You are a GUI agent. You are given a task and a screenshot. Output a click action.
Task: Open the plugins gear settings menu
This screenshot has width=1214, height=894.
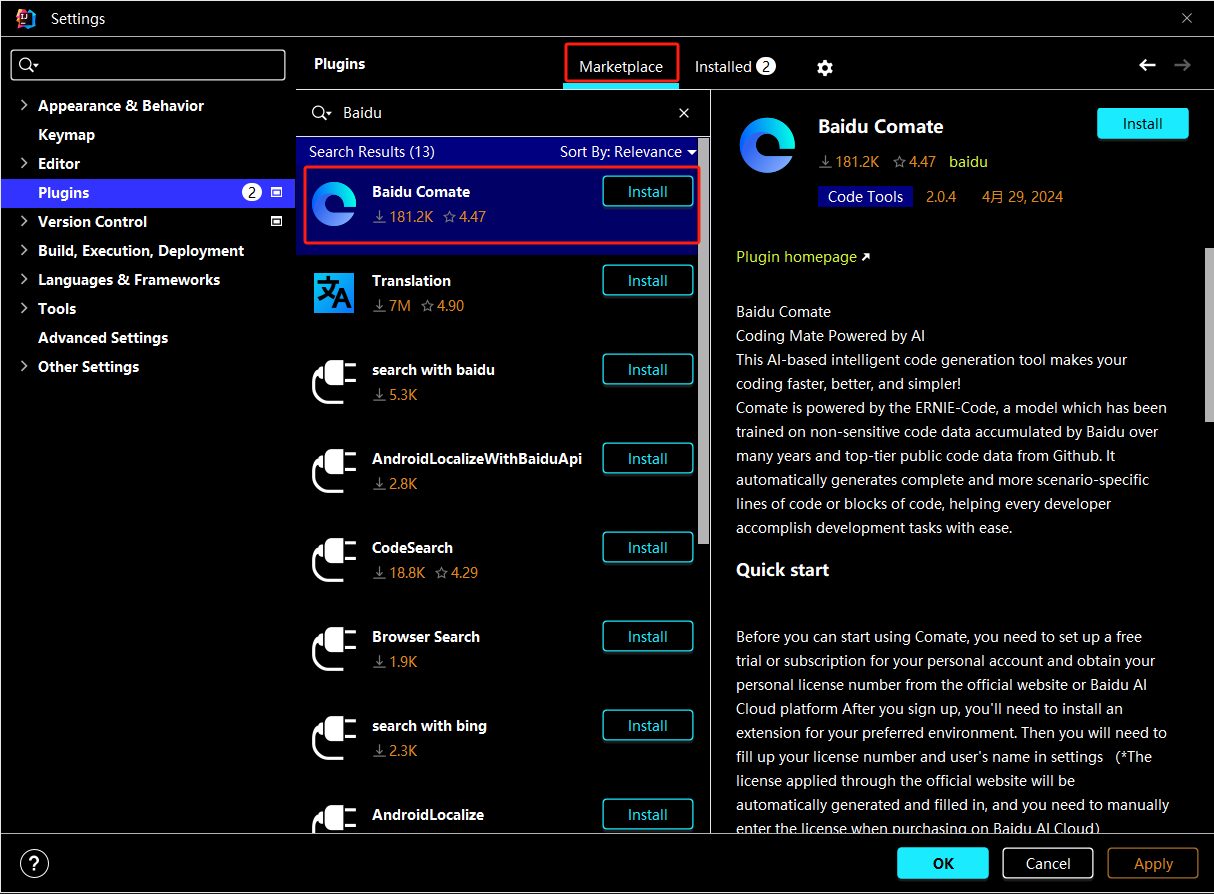pyautogui.click(x=825, y=68)
